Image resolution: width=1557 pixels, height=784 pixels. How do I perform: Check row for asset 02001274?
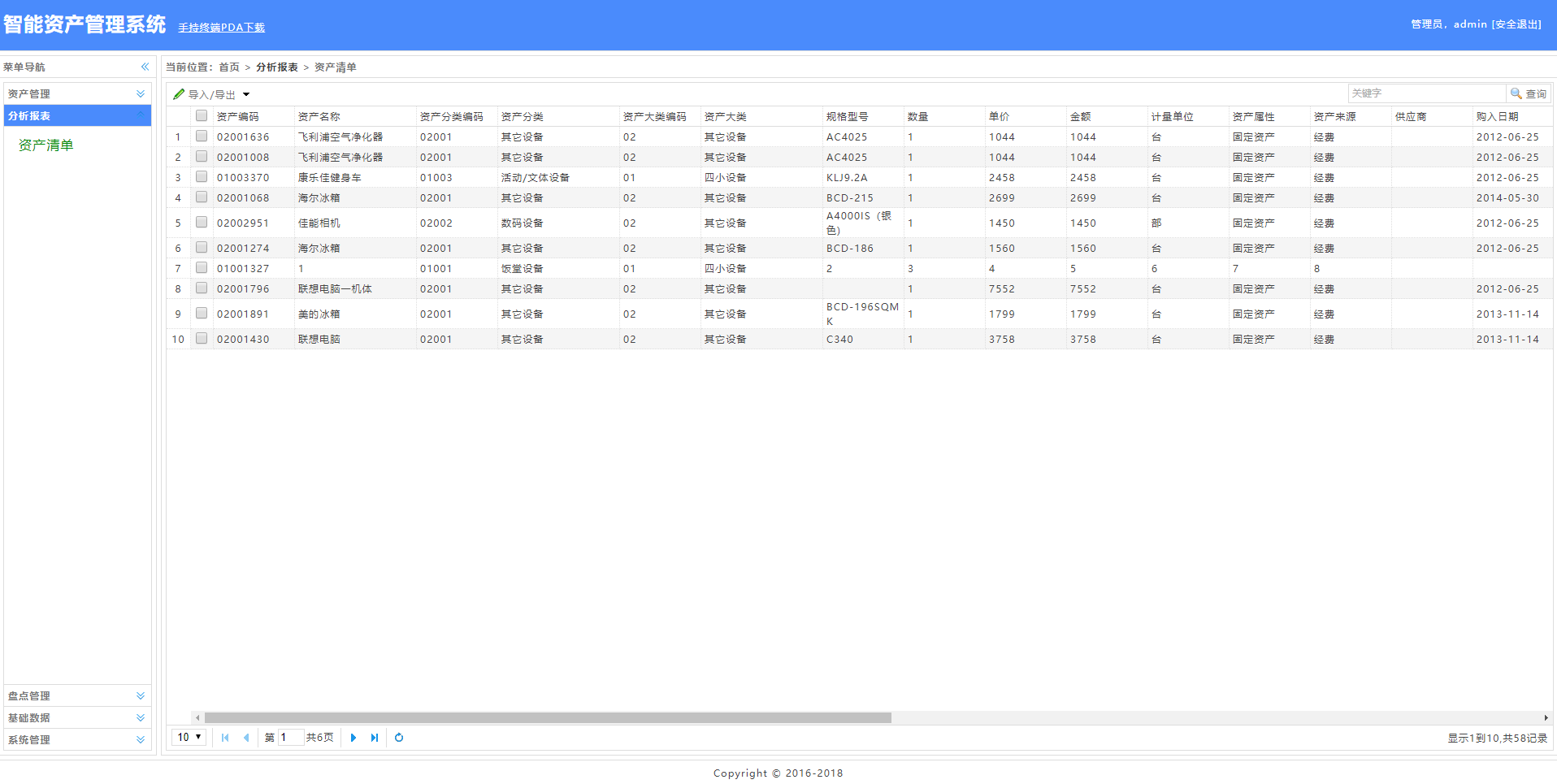coord(202,248)
